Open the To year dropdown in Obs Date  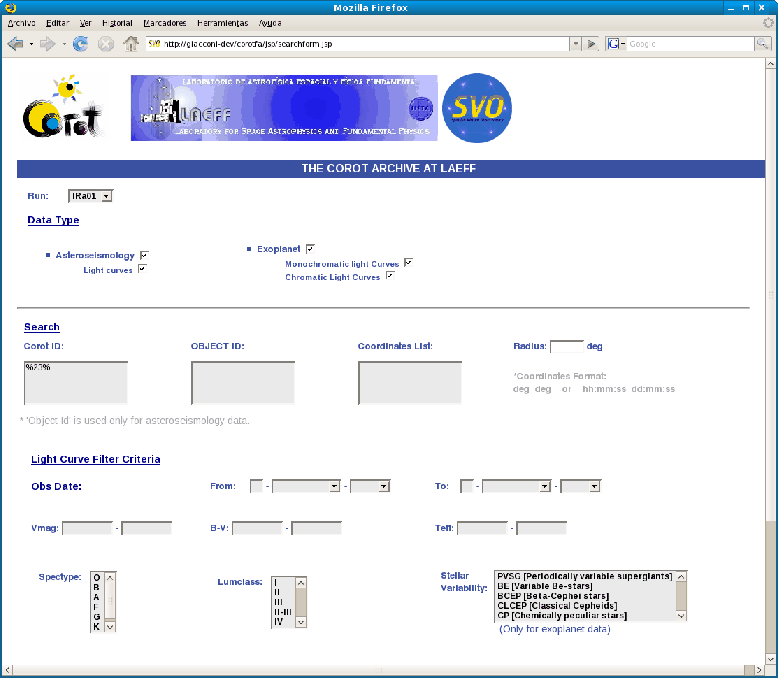point(580,486)
